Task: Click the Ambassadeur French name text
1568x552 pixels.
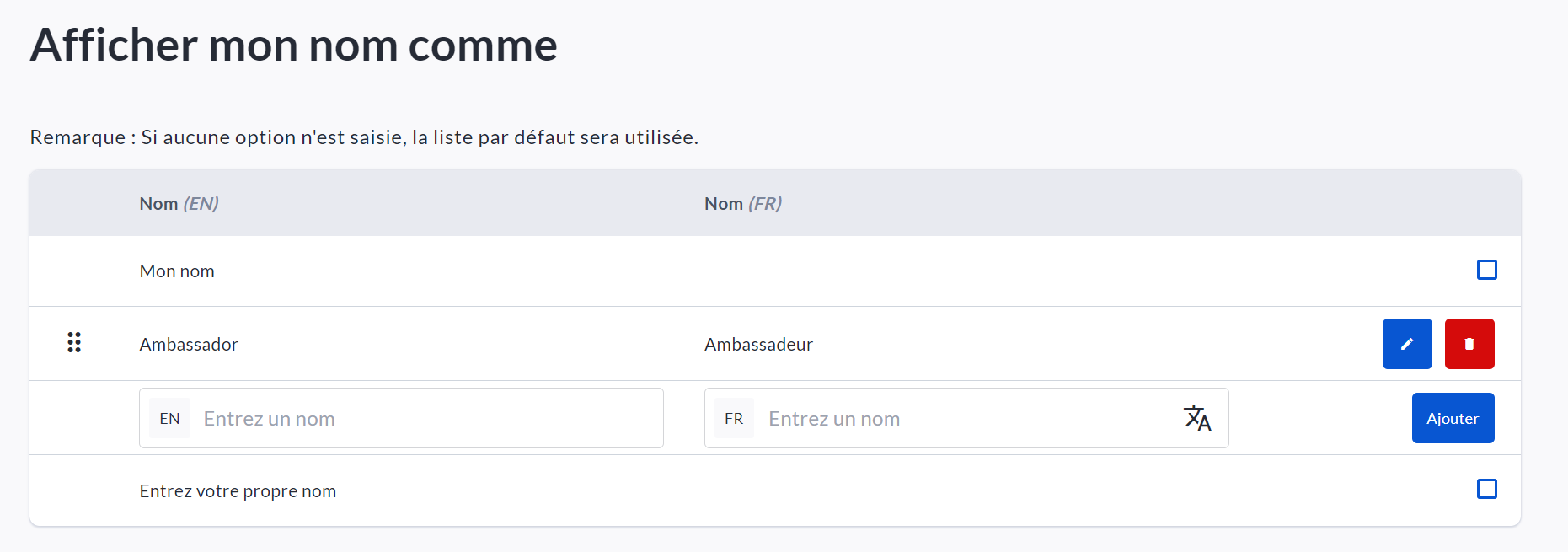Action: (758, 345)
